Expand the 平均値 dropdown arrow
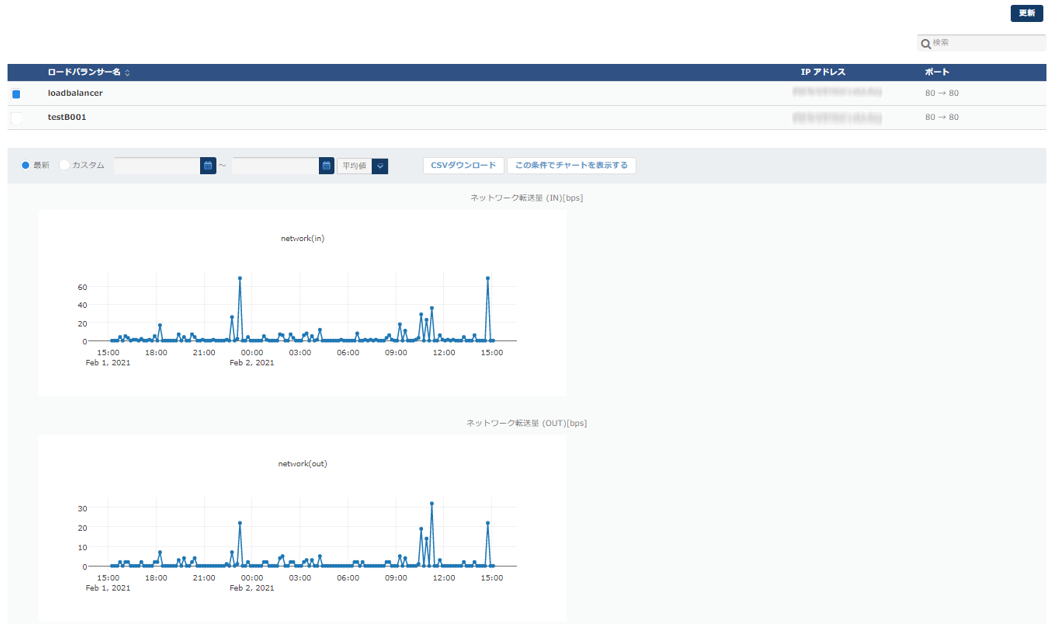Screen dimensions: 1048x628 (x=380, y=166)
